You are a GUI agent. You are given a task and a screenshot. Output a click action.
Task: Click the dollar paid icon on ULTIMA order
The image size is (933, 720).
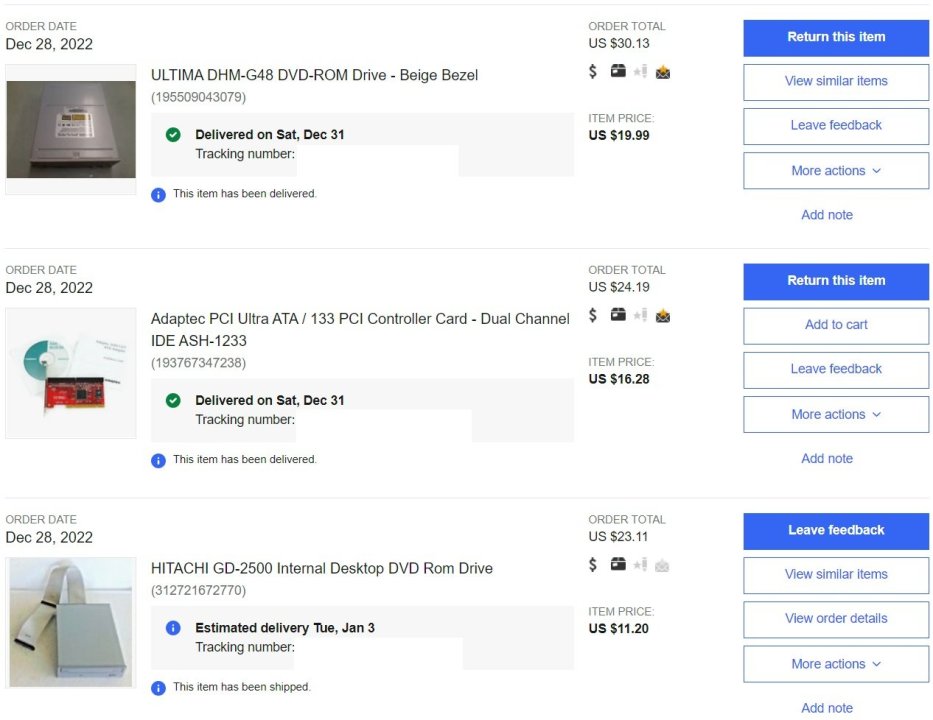[593, 71]
